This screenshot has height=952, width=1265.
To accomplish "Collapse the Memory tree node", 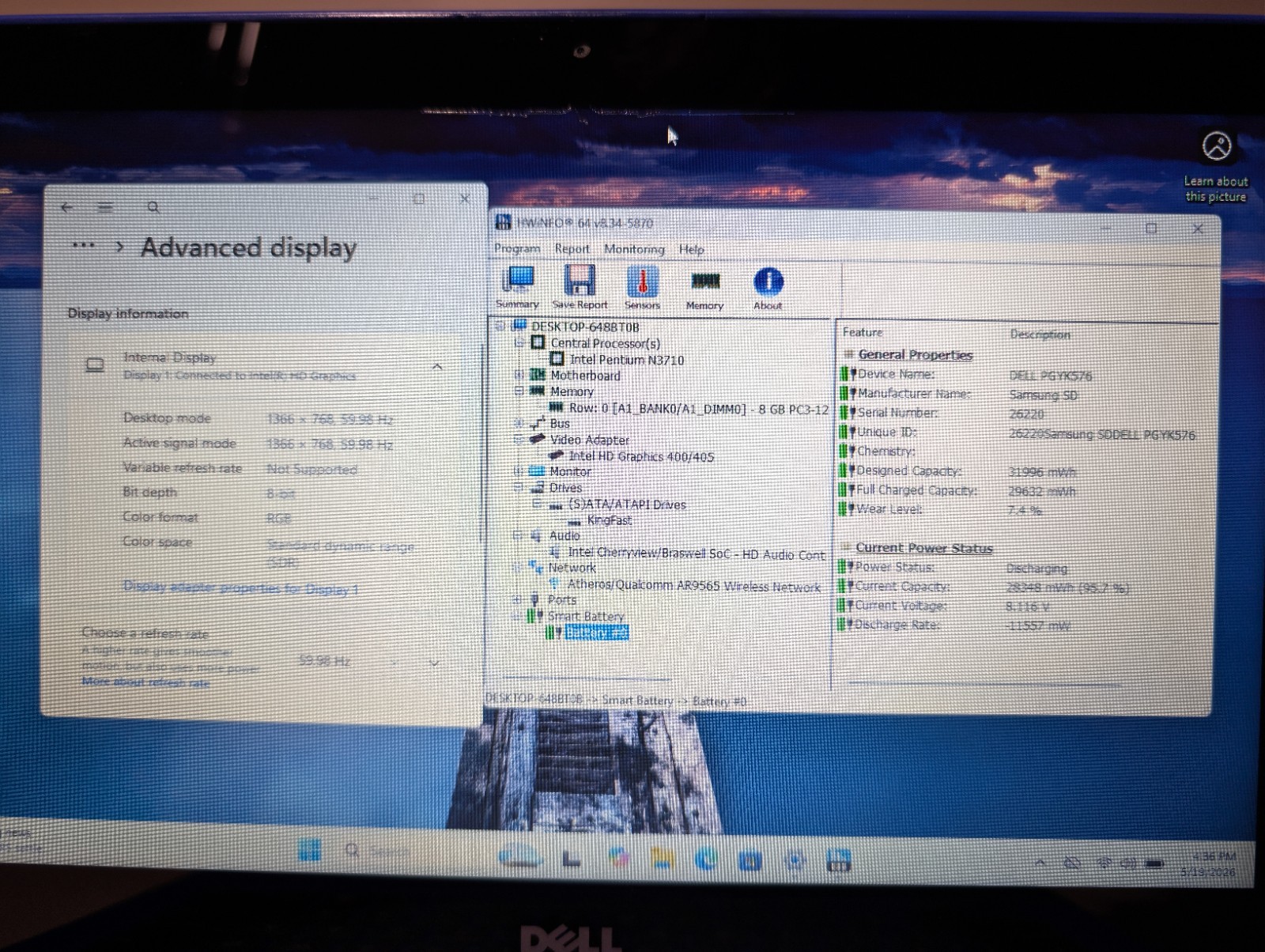I will [x=519, y=391].
